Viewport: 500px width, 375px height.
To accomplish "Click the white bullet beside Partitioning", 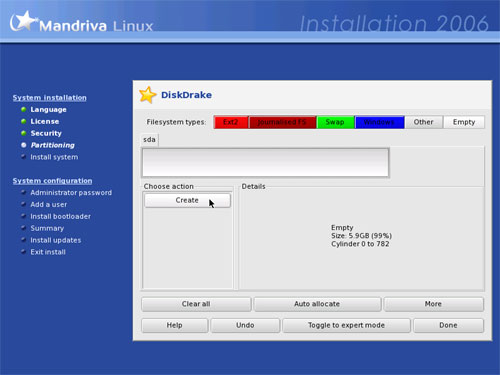I will (24, 145).
